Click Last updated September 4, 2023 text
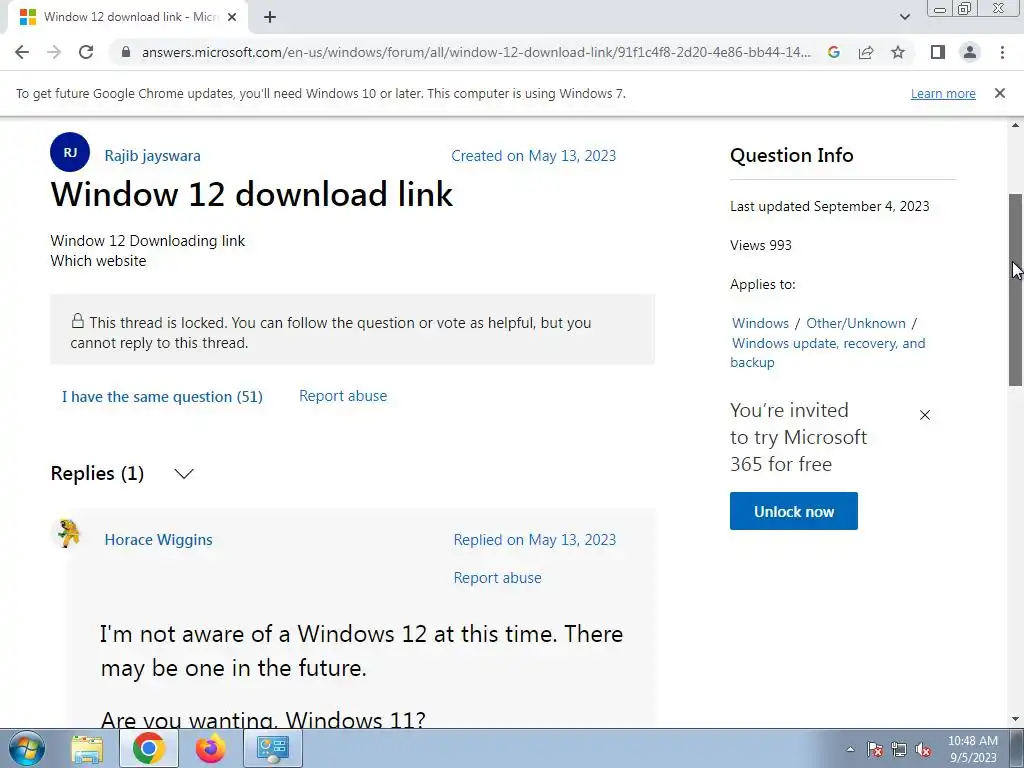1024x768 pixels. pos(829,206)
